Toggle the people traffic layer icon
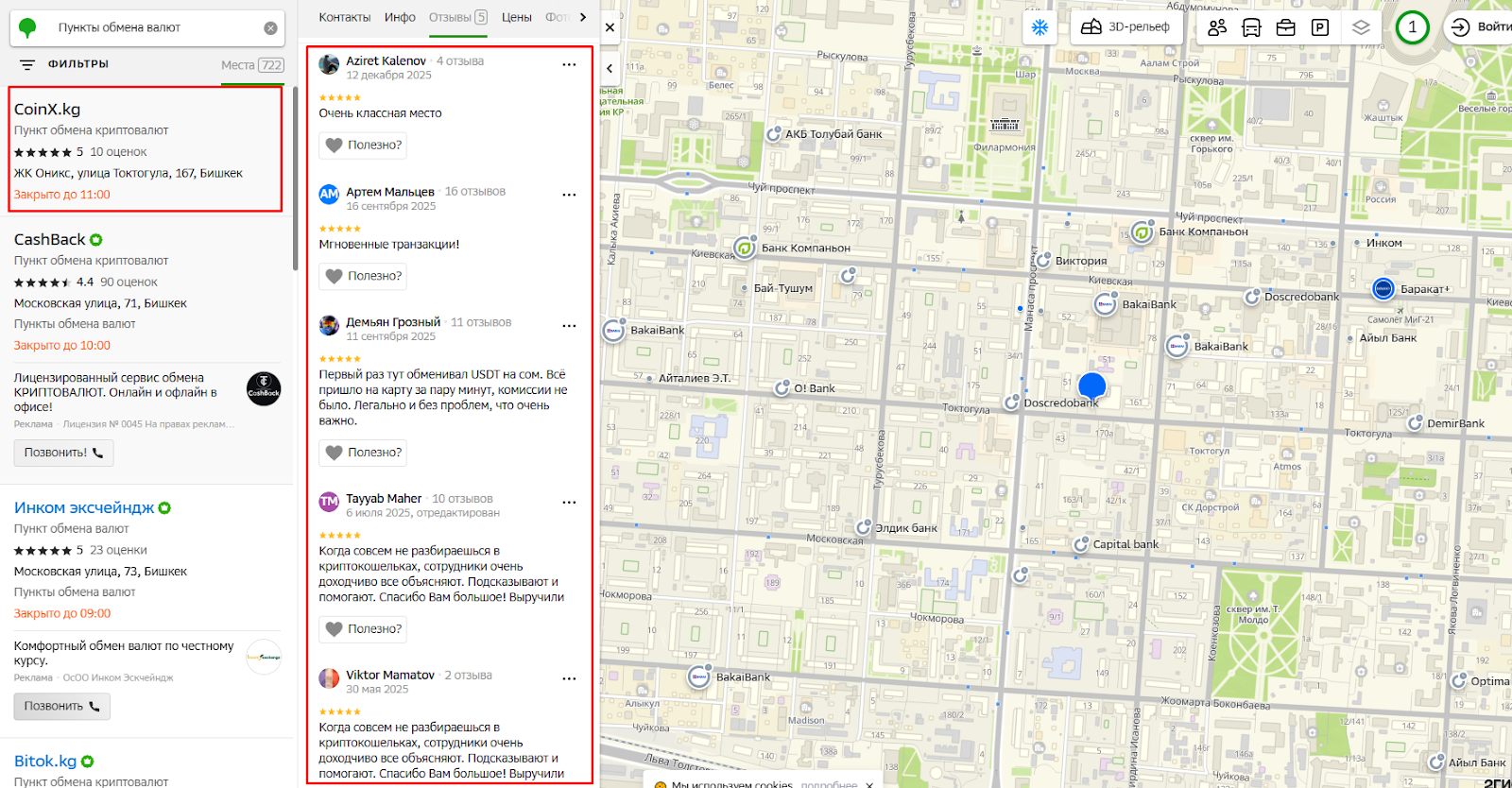 (1217, 27)
